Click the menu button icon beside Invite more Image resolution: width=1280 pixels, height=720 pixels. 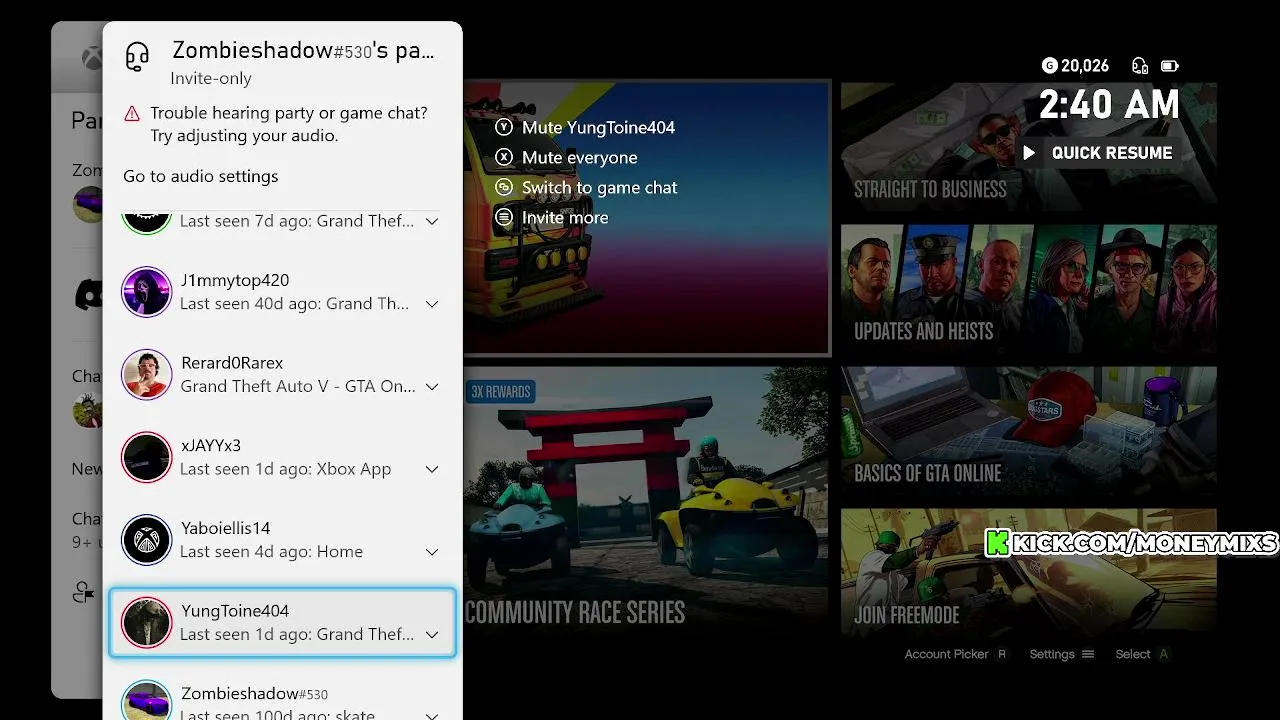504,218
